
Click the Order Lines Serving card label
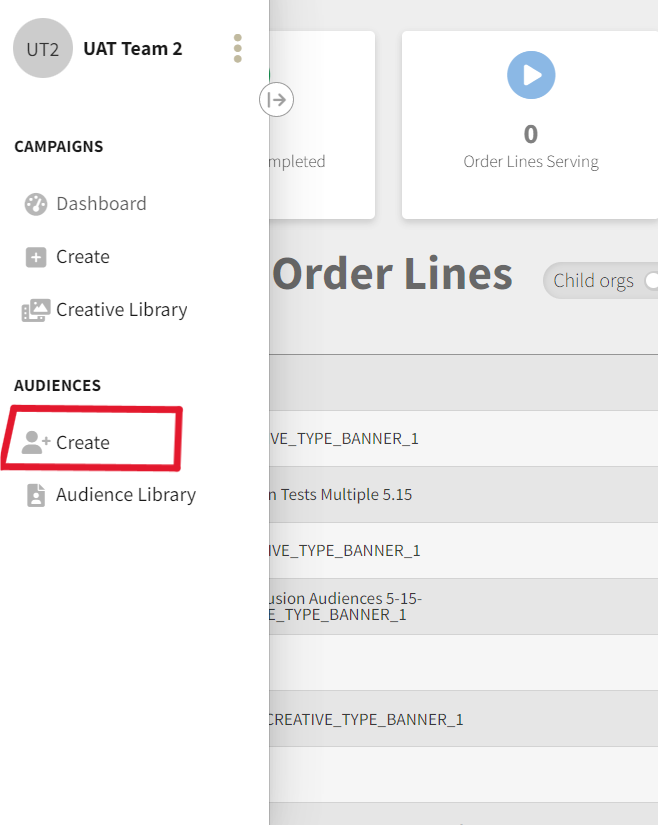coord(531,161)
